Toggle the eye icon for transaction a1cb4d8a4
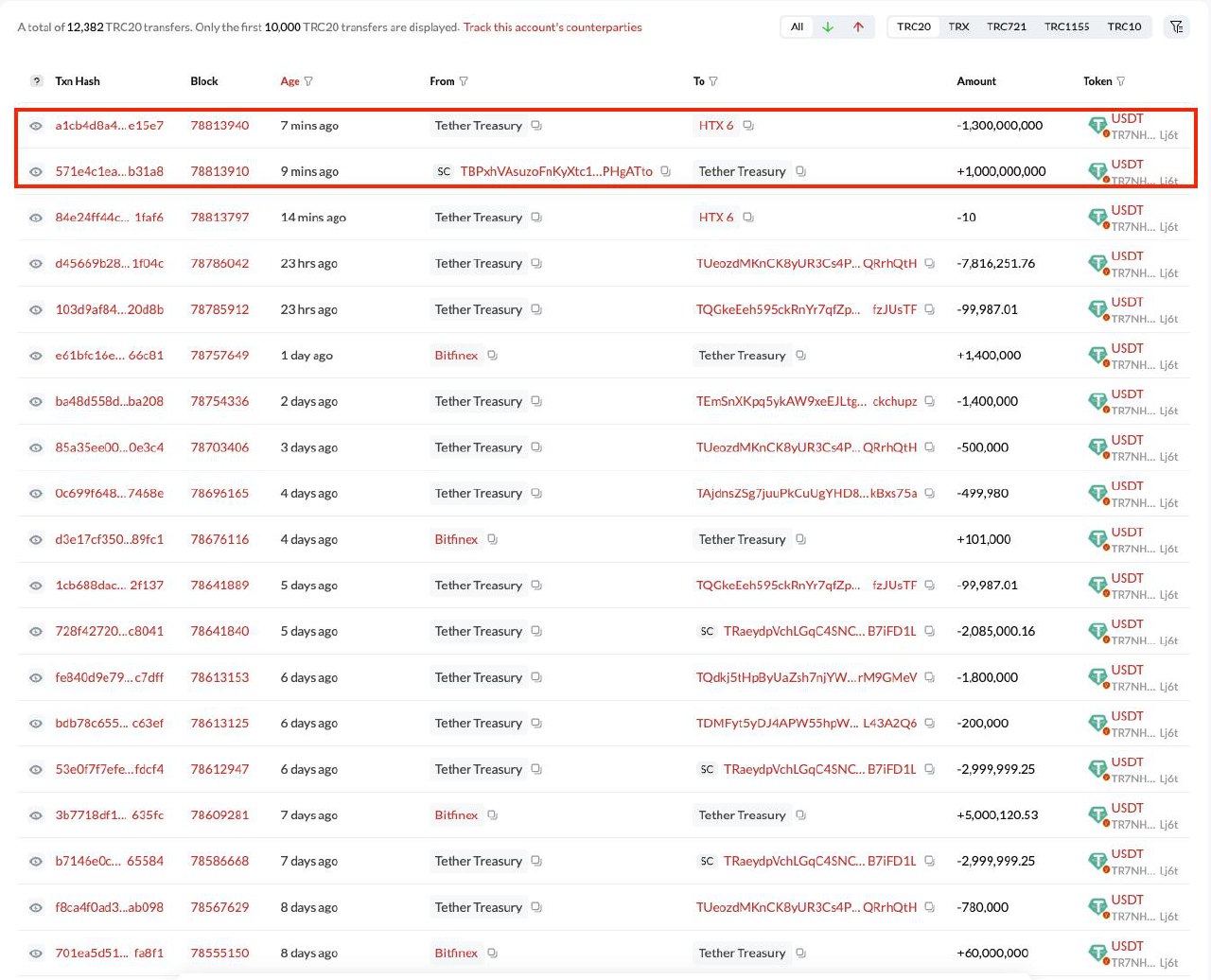 tap(36, 126)
